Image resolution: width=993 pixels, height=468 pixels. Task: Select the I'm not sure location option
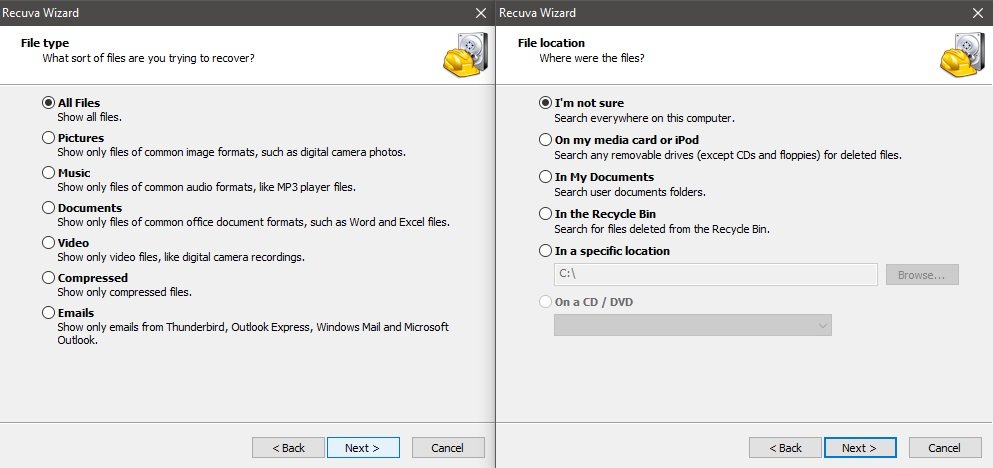(x=545, y=103)
